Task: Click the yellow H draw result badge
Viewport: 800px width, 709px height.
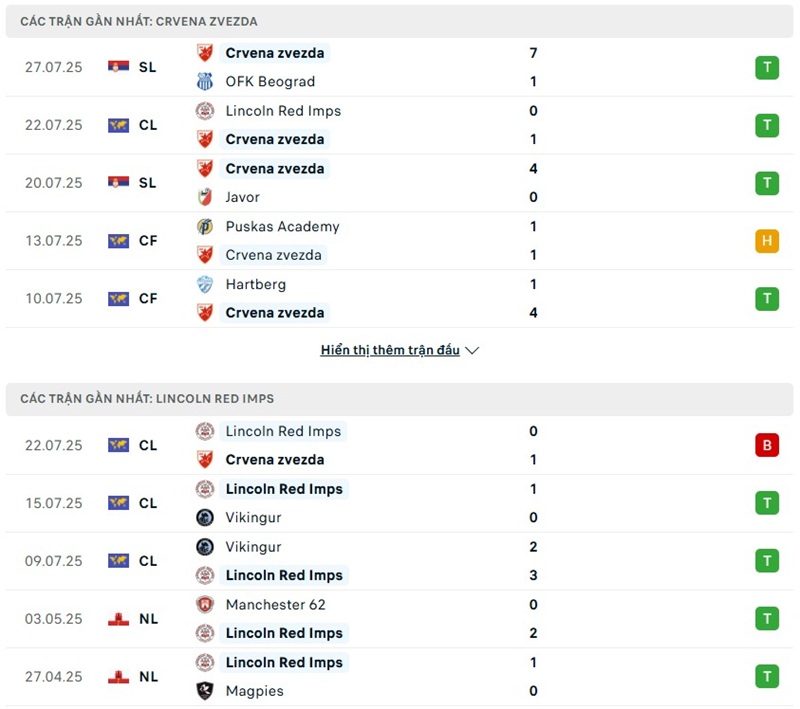Action: (x=767, y=241)
